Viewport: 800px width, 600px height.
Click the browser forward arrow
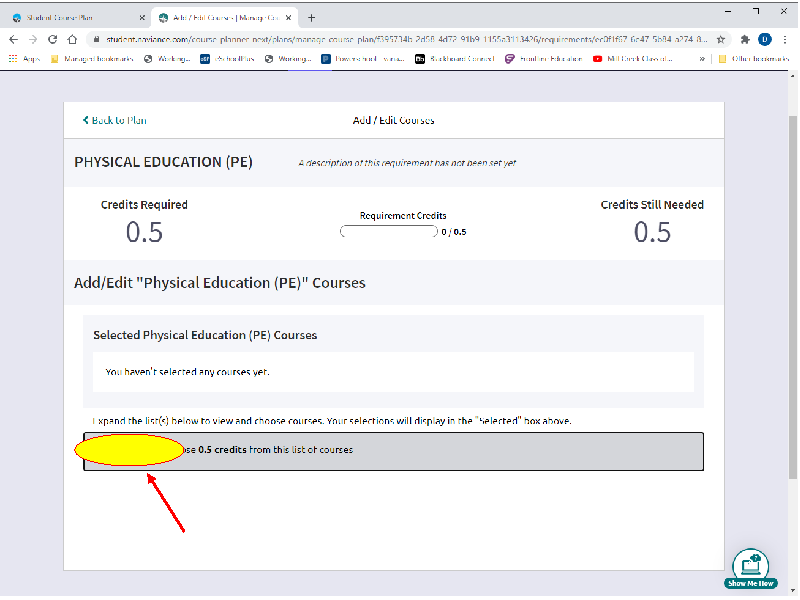point(33,39)
